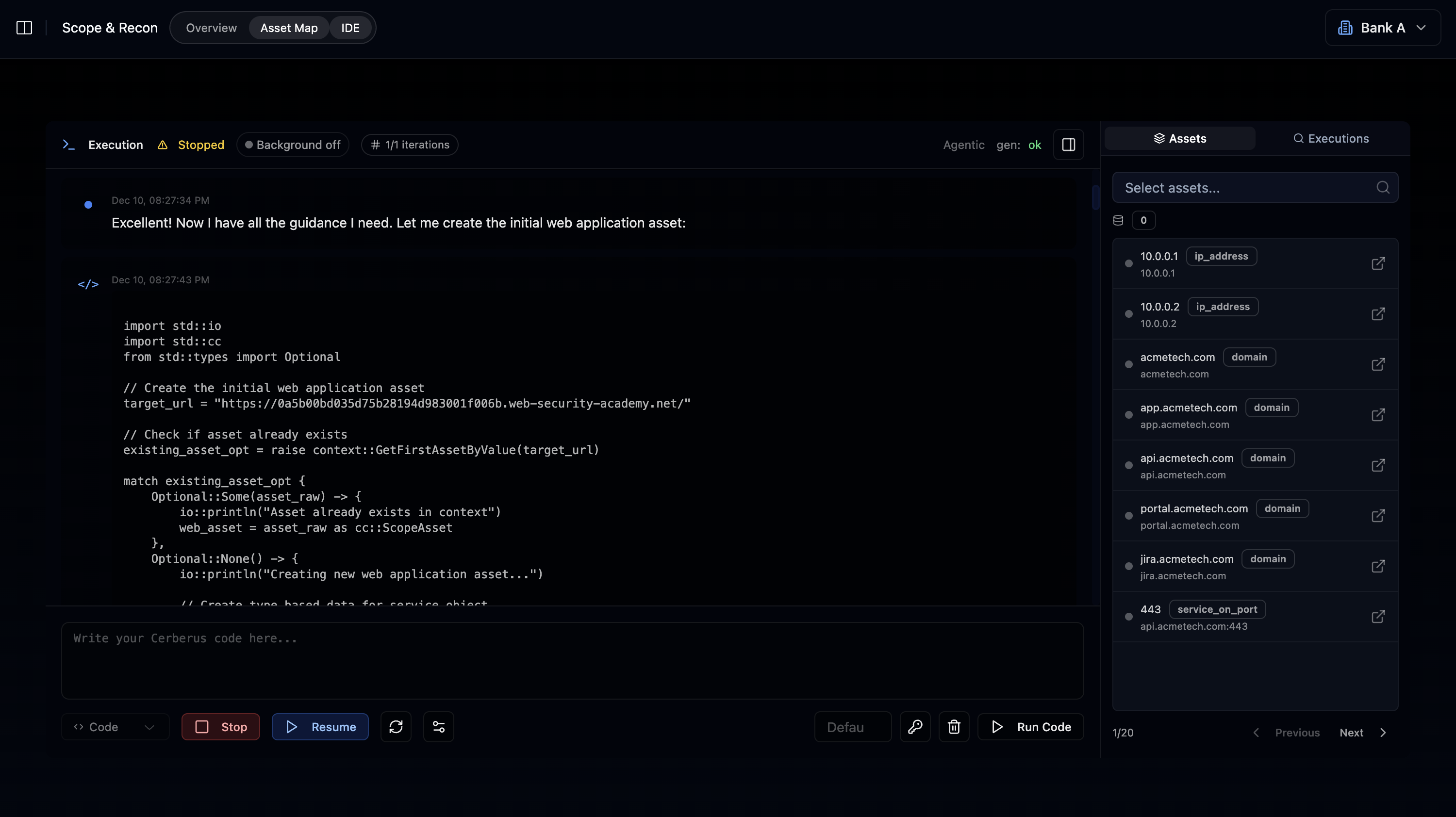1456x817 pixels.
Task: Expand the Code mode dropdown
Action: click(115, 727)
